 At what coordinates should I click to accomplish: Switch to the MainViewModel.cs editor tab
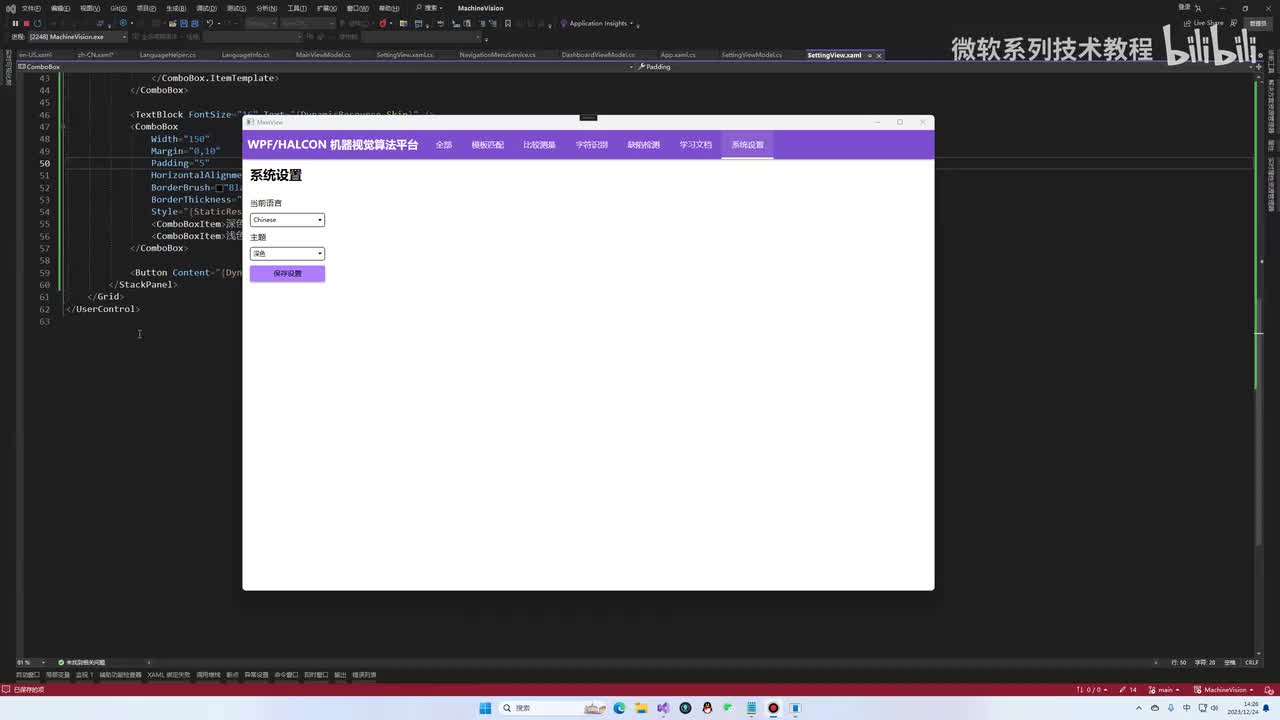point(323,55)
